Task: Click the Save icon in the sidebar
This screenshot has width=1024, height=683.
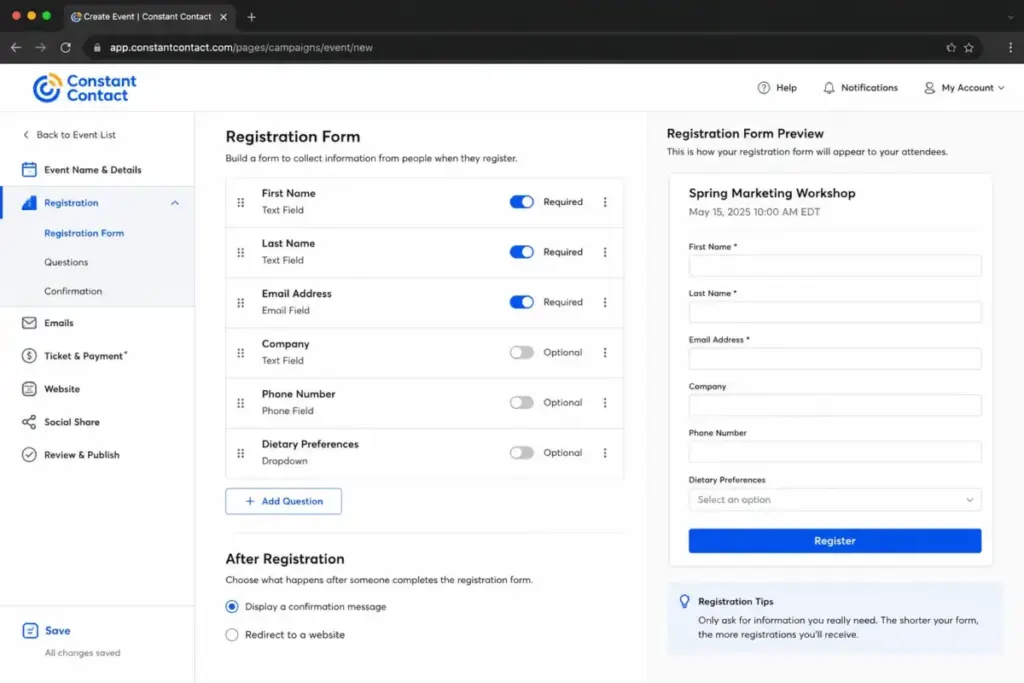Action: (30, 630)
